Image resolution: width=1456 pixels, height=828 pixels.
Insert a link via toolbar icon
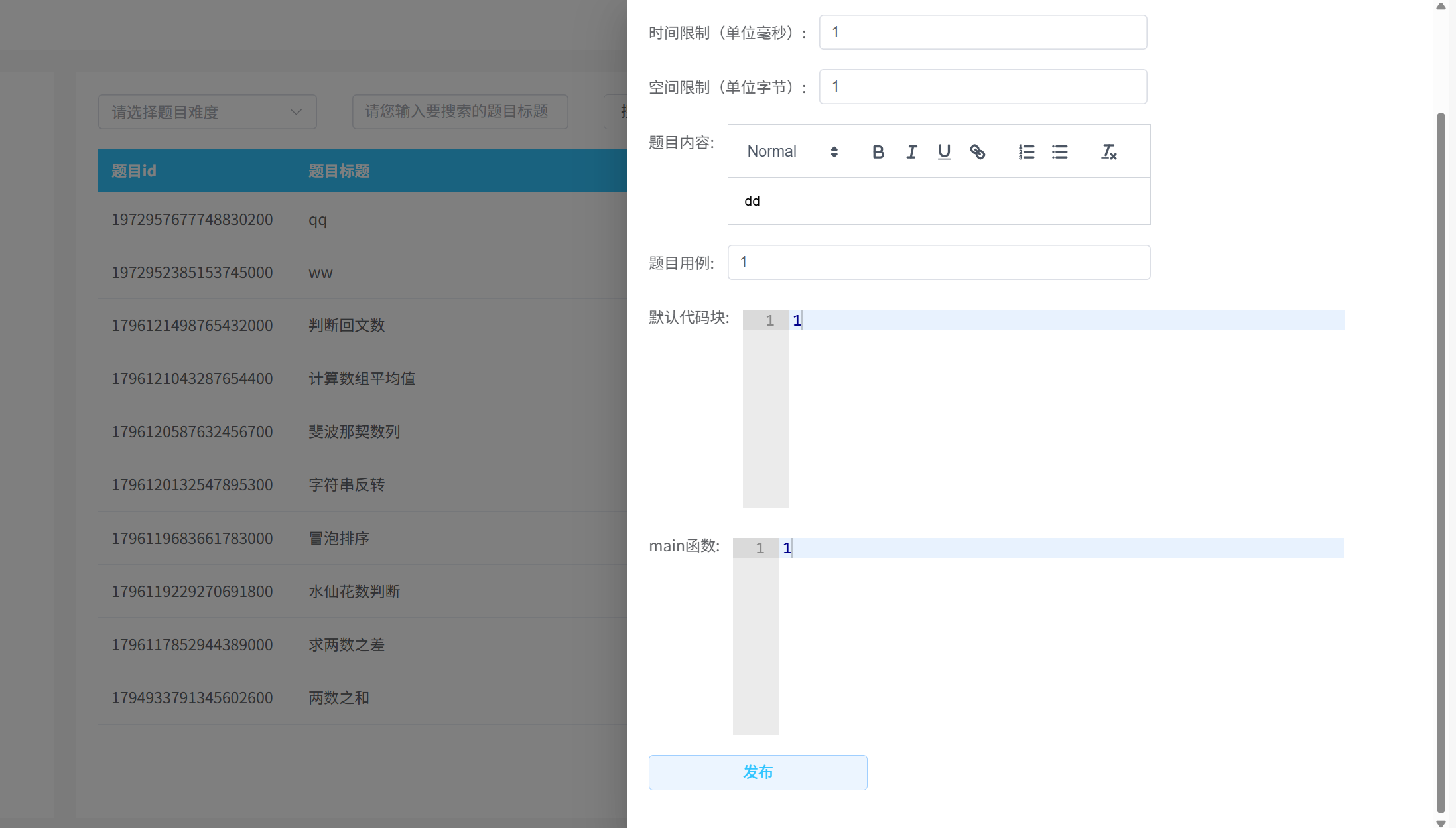pos(977,152)
